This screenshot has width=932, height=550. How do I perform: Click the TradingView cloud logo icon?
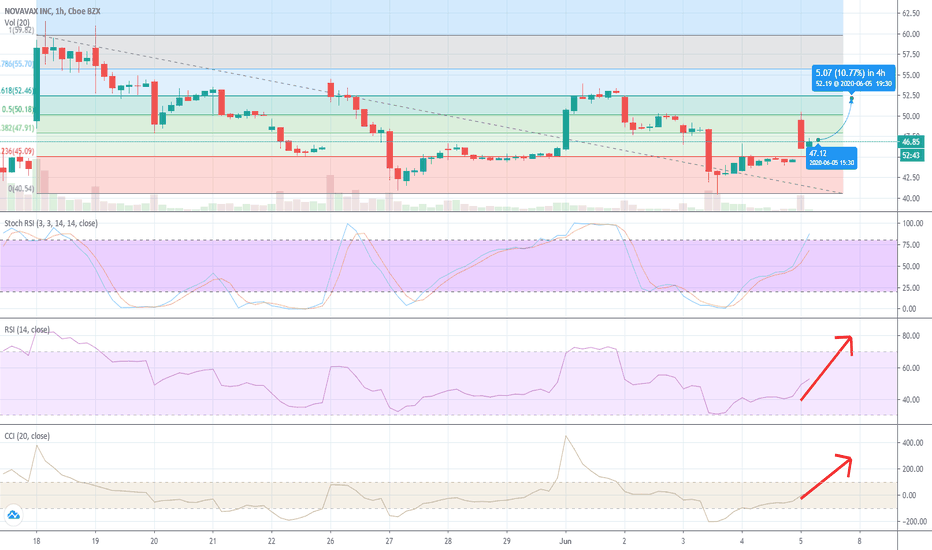coord(13,515)
